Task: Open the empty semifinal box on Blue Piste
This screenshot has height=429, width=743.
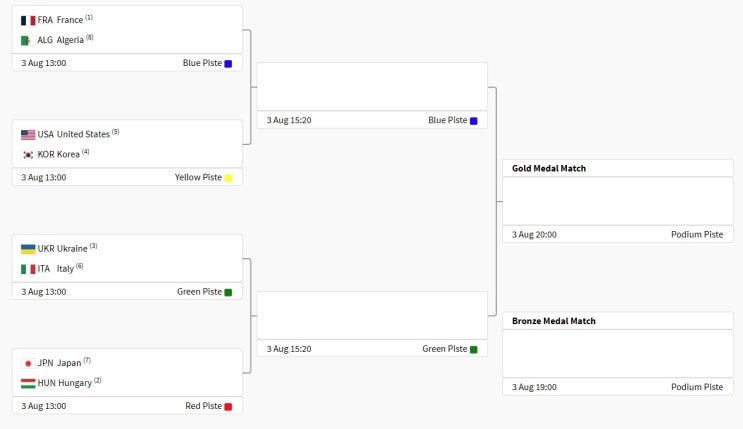Action: (x=372, y=87)
